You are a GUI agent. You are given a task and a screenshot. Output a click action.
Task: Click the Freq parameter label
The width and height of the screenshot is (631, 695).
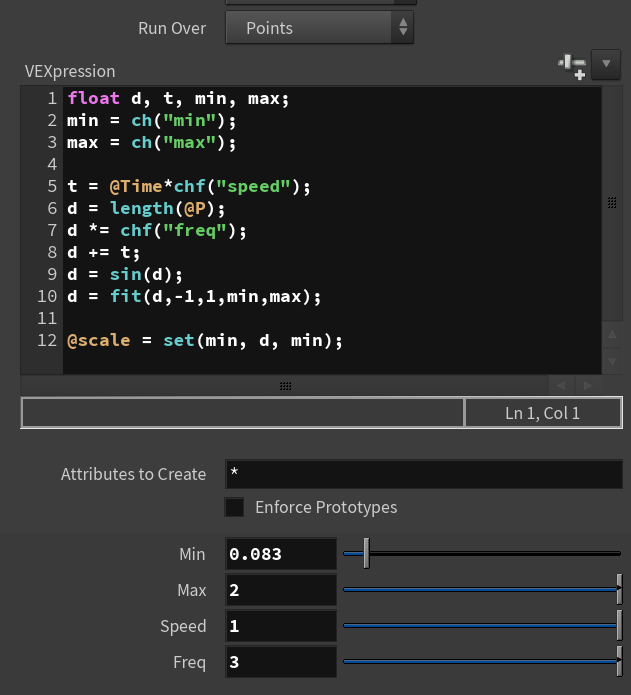[x=190, y=662]
